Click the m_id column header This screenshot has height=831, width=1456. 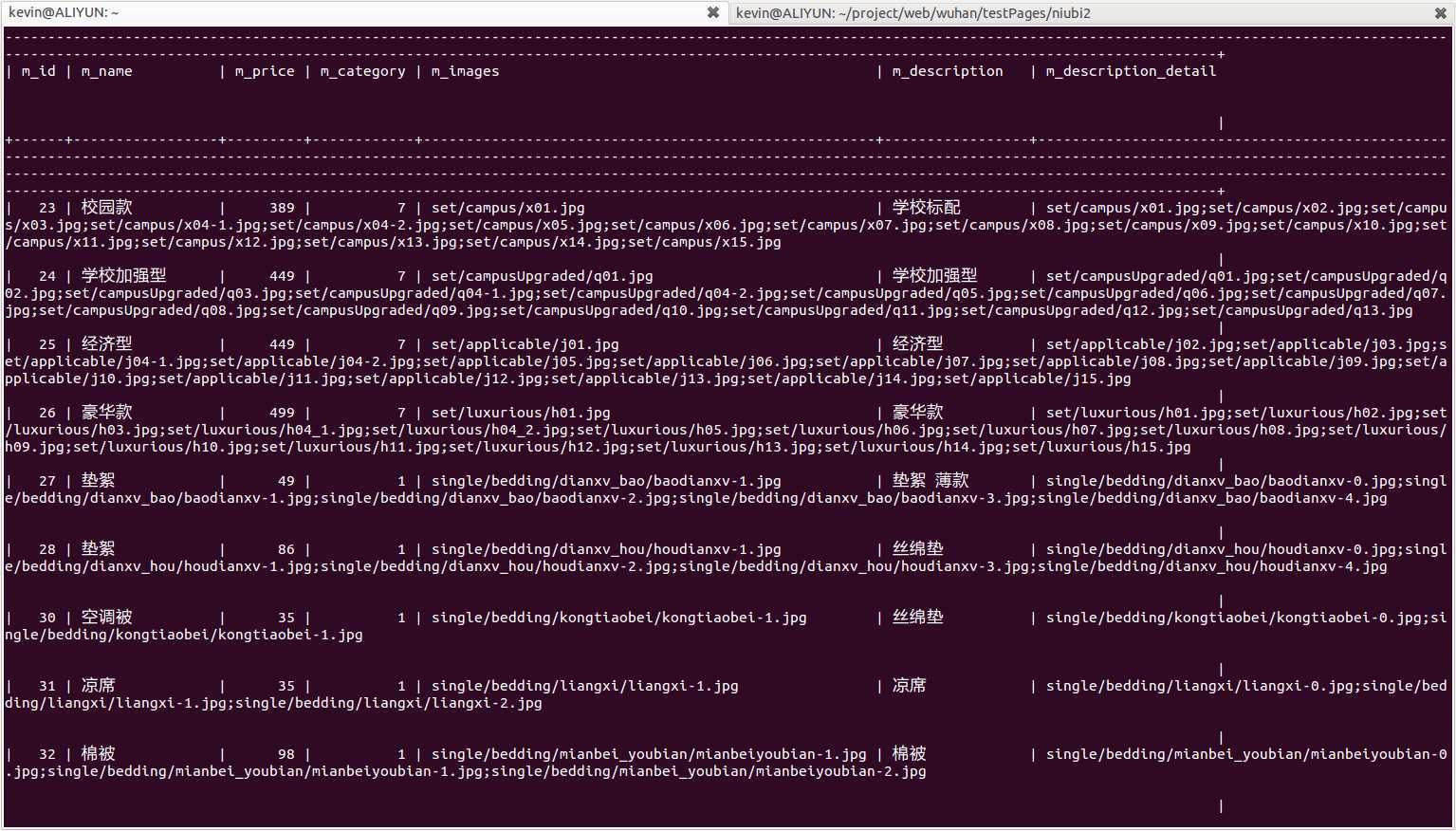pyautogui.click(x=38, y=71)
